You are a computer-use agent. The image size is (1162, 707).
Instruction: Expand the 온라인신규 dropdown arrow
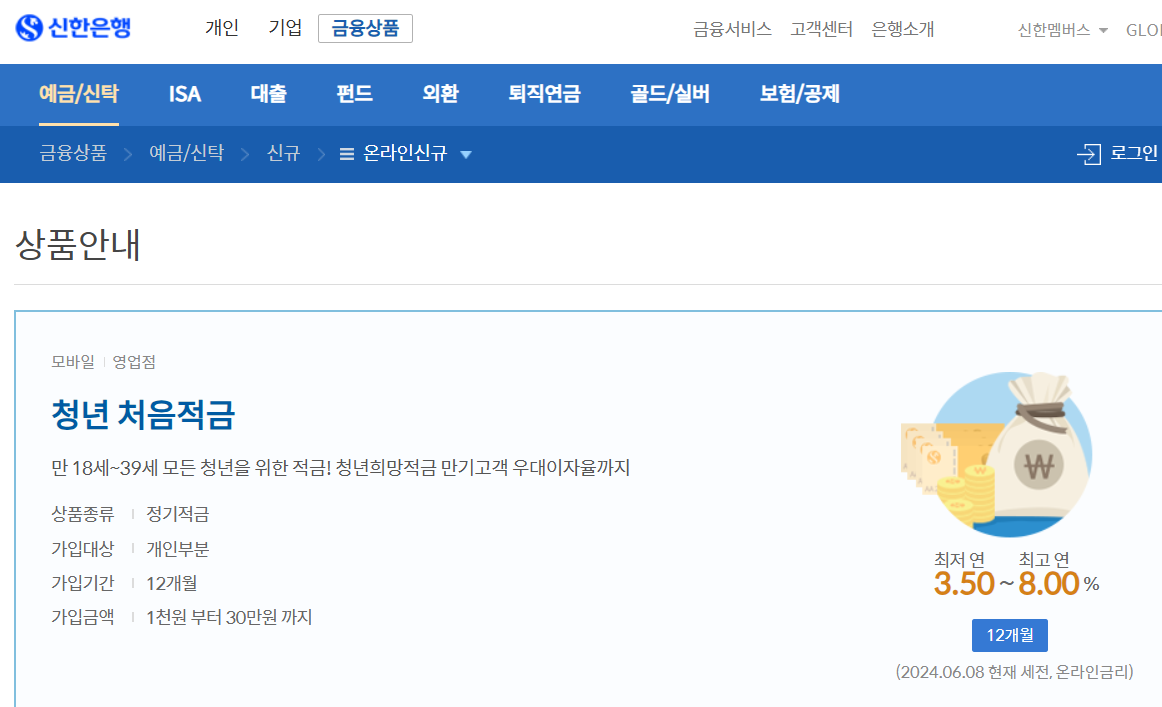pos(466,156)
